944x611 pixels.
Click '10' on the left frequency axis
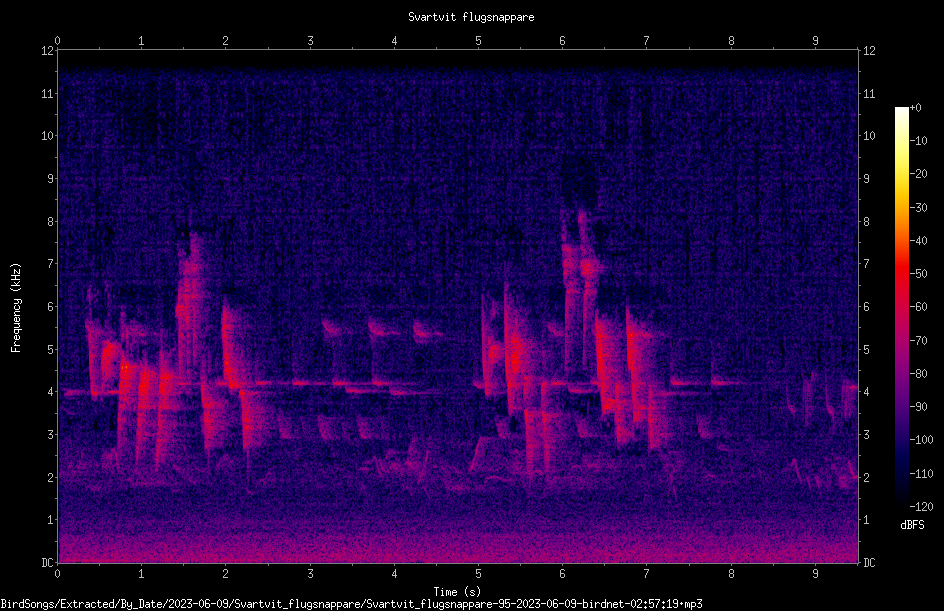(x=48, y=136)
